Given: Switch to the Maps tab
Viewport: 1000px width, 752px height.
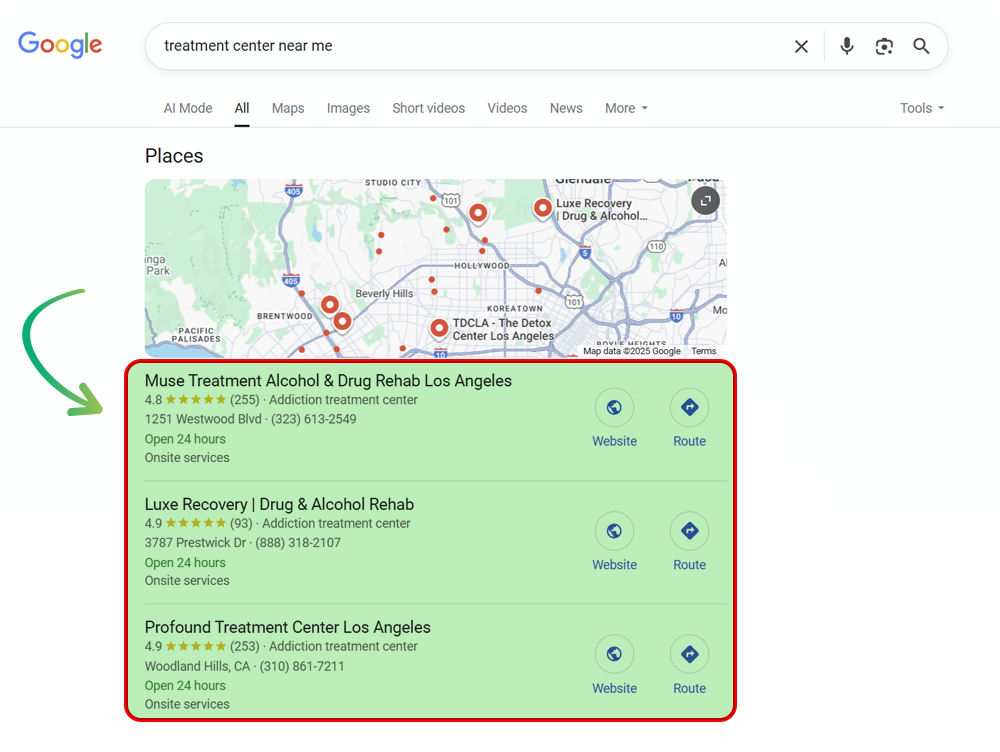Looking at the screenshot, I should click(x=288, y=108).
